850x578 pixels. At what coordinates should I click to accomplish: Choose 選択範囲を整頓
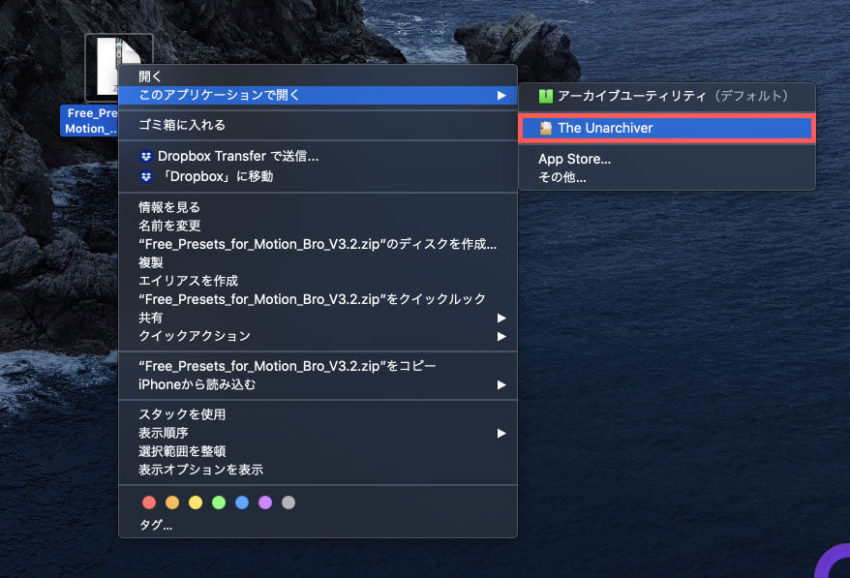point(318,452)
